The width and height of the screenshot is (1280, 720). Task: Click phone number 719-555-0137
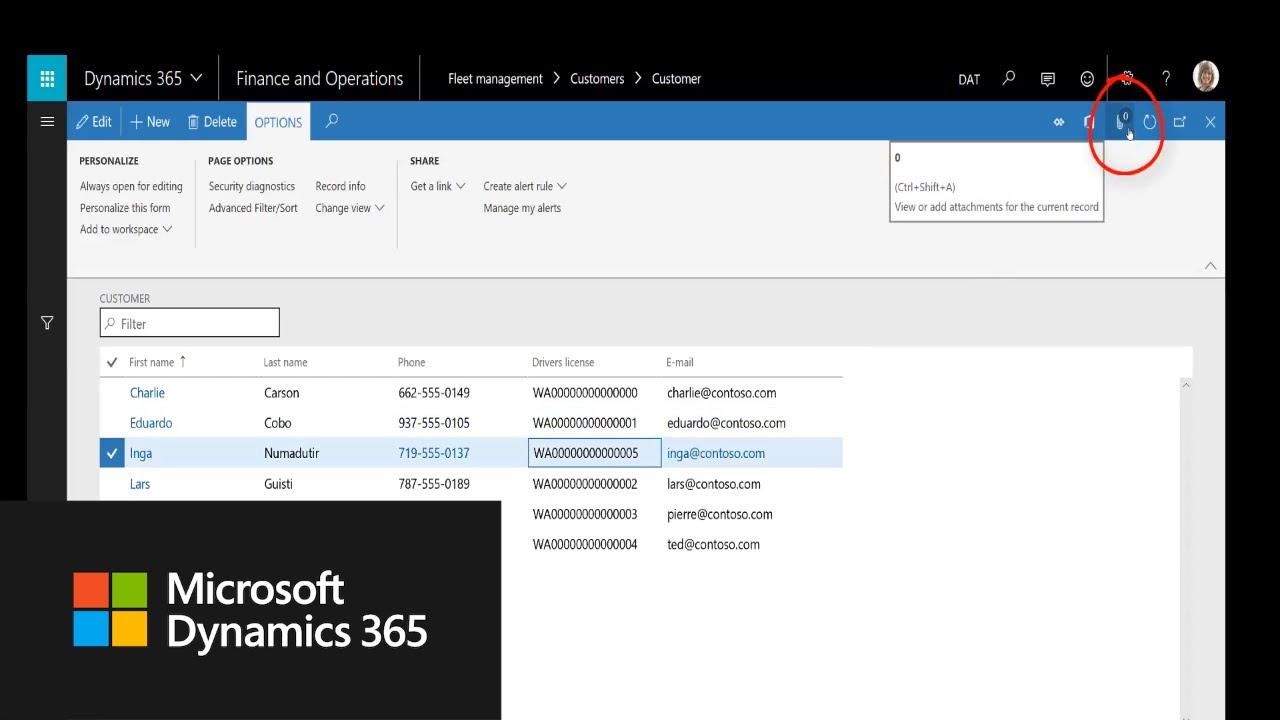[434, 453]
